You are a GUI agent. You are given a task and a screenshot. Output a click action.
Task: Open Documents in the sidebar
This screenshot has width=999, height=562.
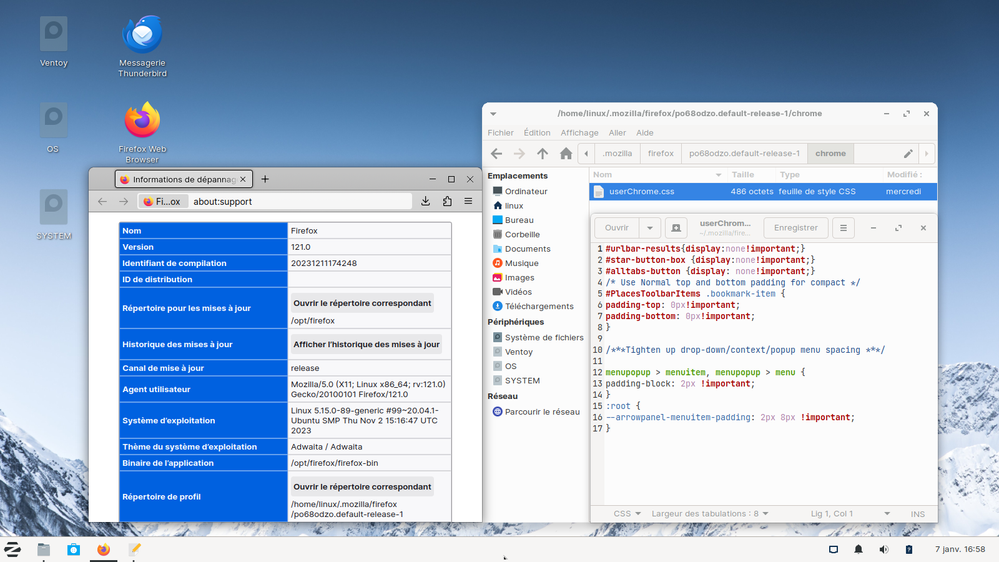click(x=527, y=249)
